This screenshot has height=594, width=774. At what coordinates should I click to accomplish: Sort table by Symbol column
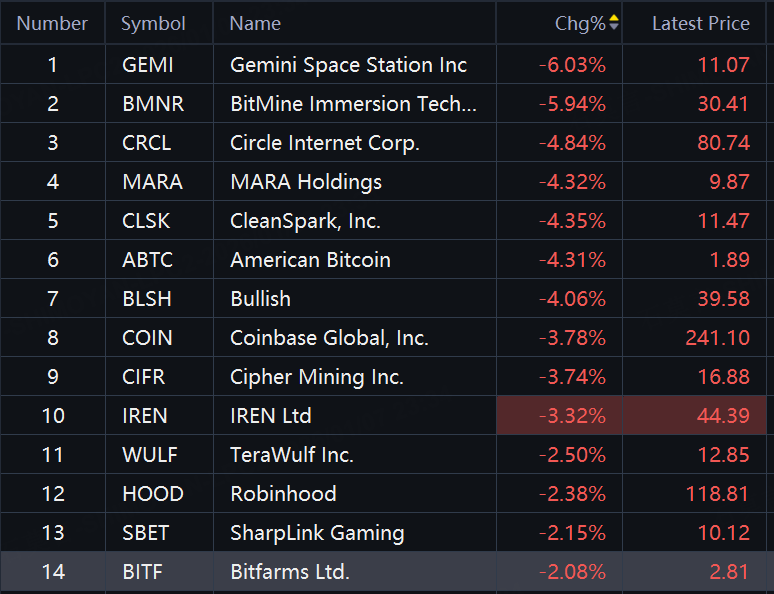point(153,23)
